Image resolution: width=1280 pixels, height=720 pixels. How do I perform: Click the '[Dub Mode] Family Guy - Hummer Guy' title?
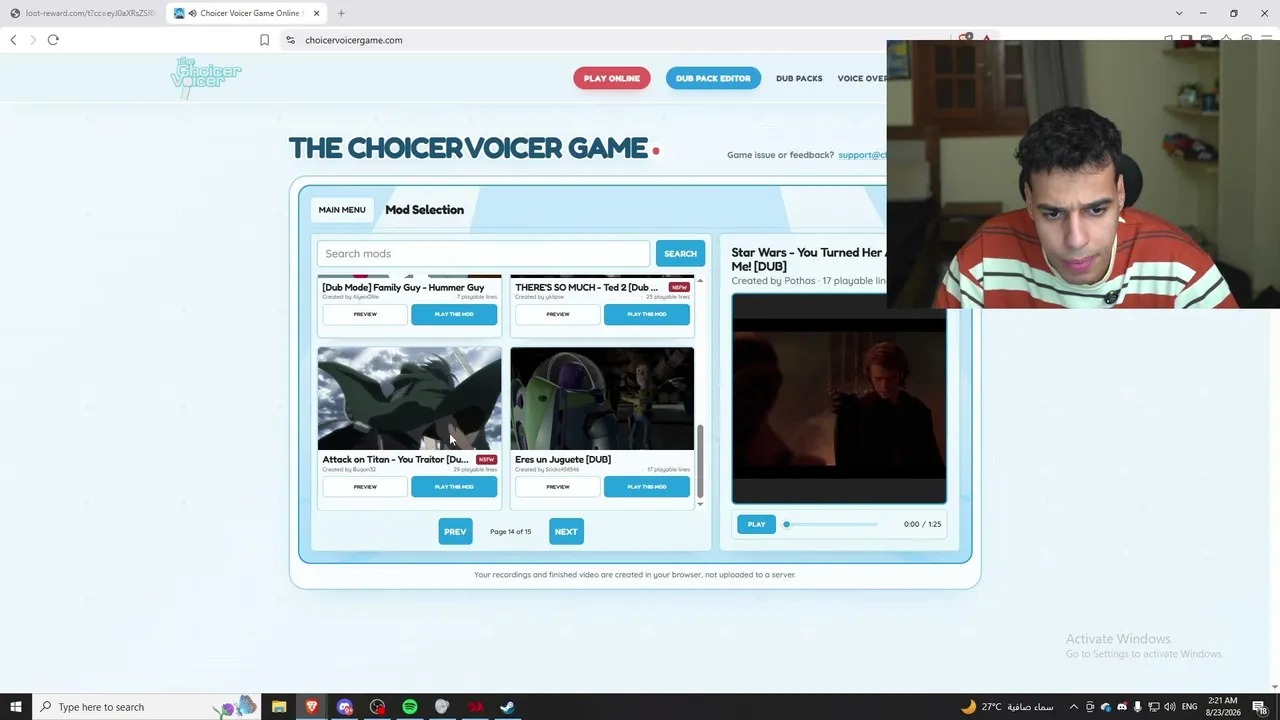[x=403, y=288]
